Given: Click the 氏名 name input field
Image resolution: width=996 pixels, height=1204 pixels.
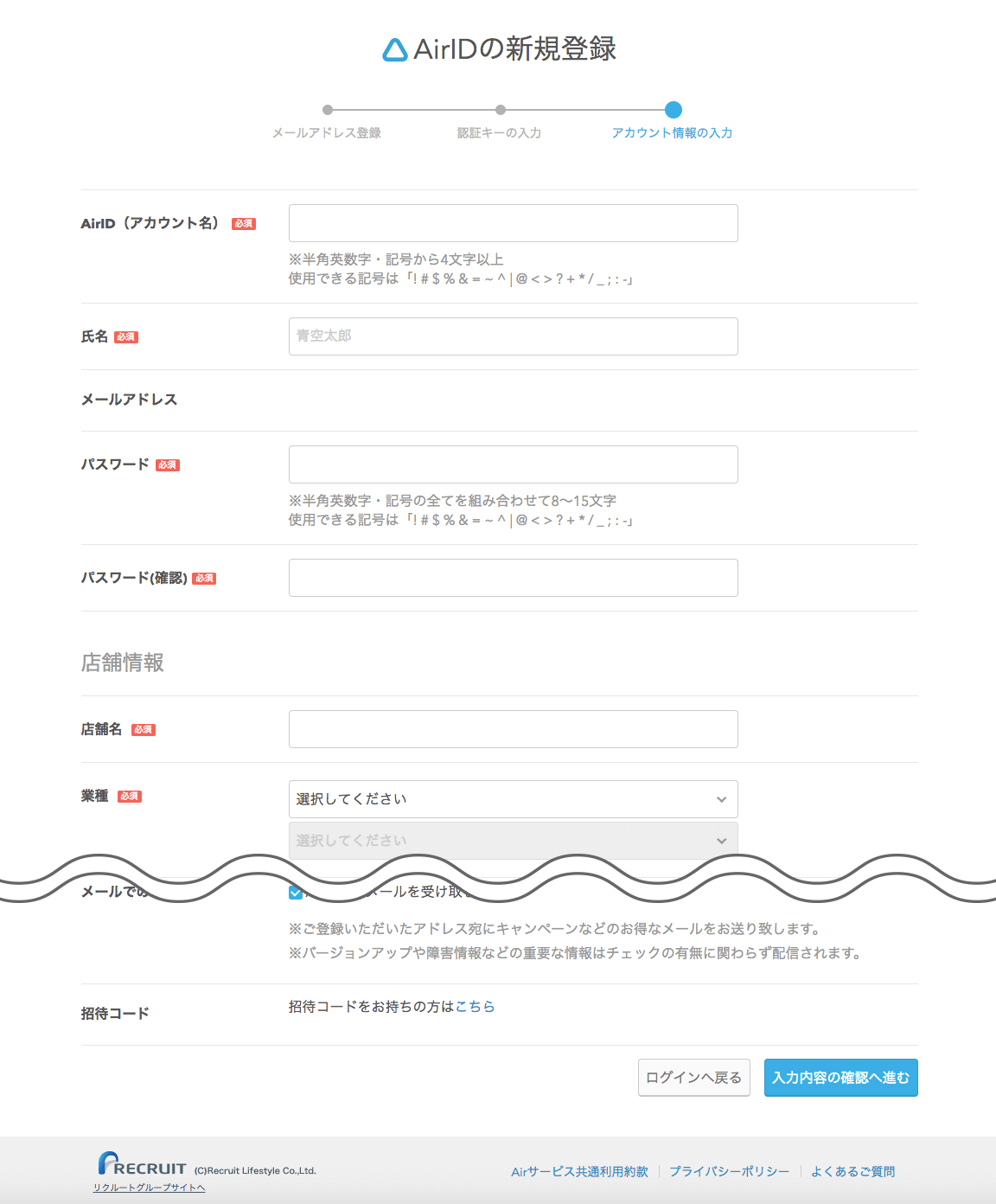Looking at the screenshot, I should (514, 336).
